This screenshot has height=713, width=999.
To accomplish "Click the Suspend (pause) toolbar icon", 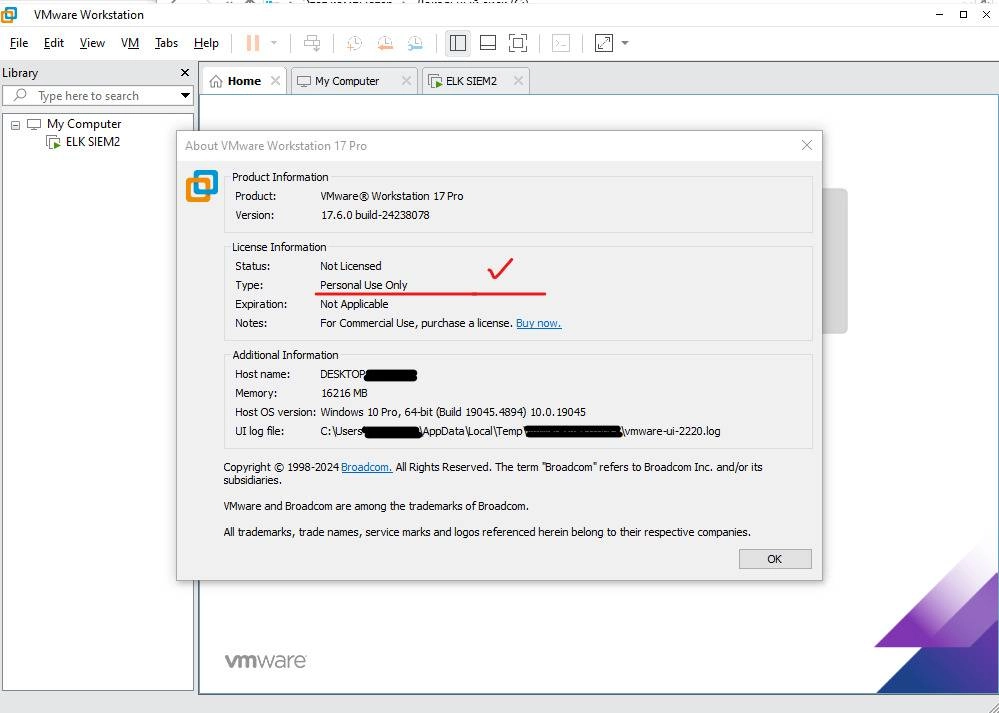I will coord(253,43).
